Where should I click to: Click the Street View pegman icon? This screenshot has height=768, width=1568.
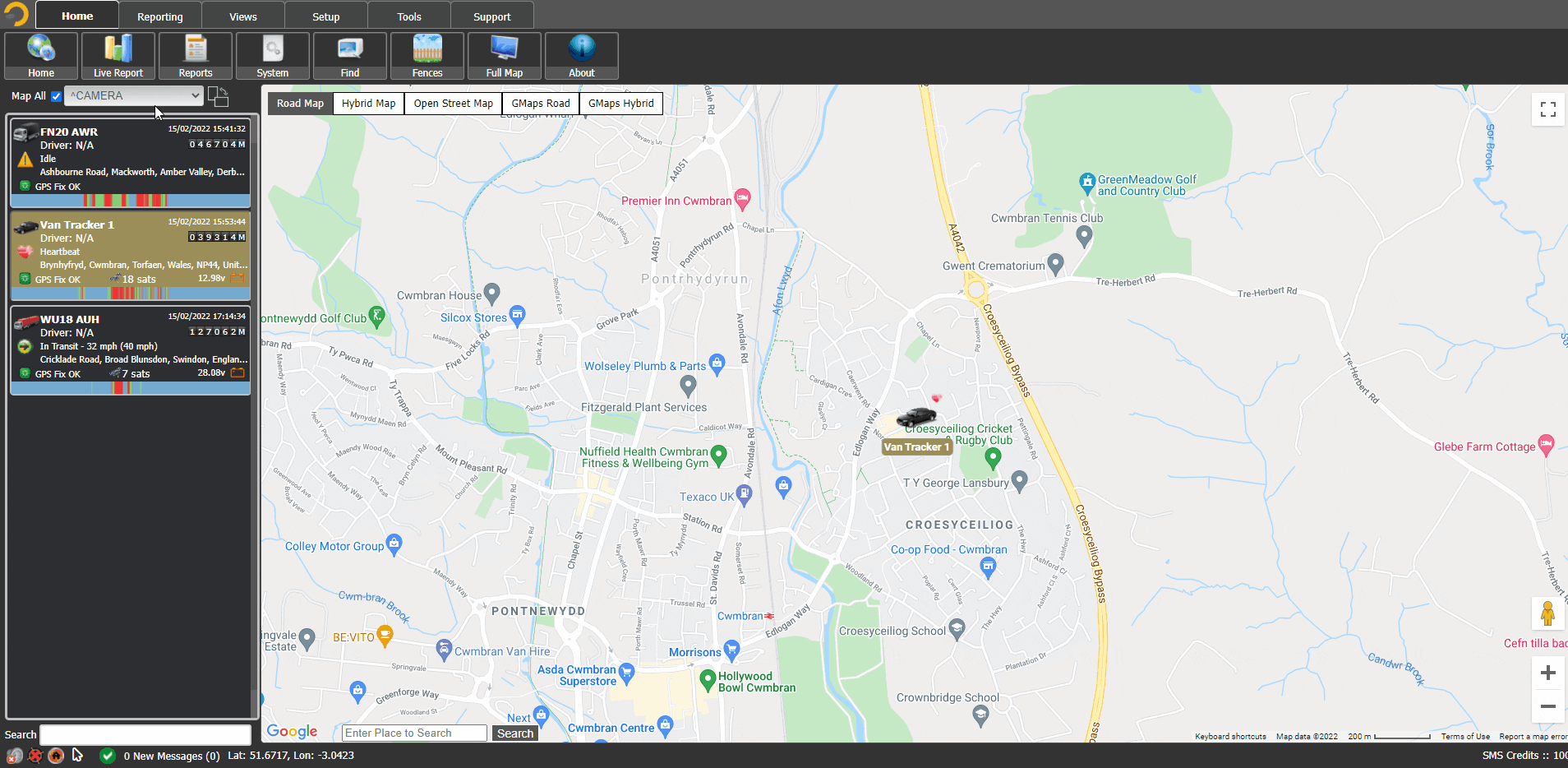[1547, 613]
